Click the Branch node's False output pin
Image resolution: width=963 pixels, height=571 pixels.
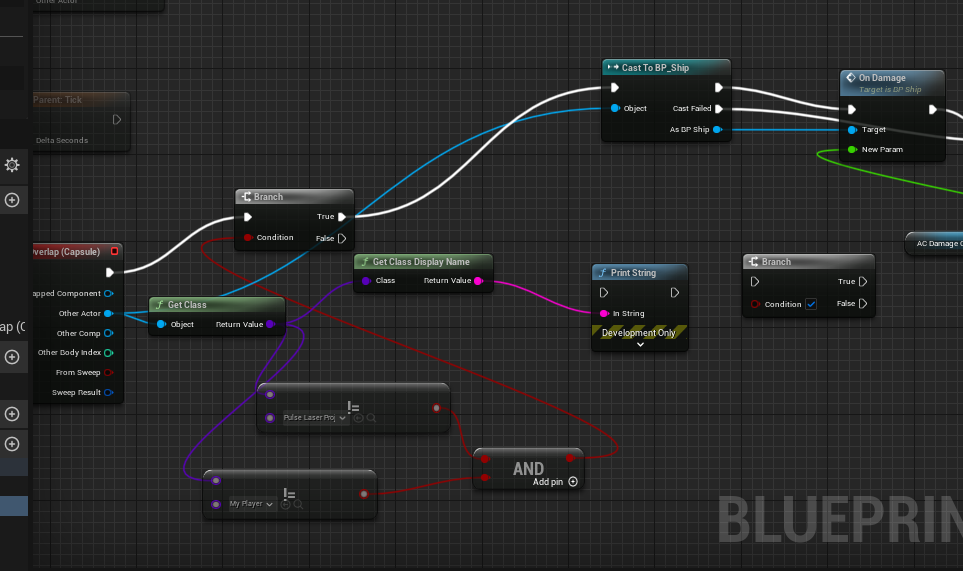pos(342,238)
